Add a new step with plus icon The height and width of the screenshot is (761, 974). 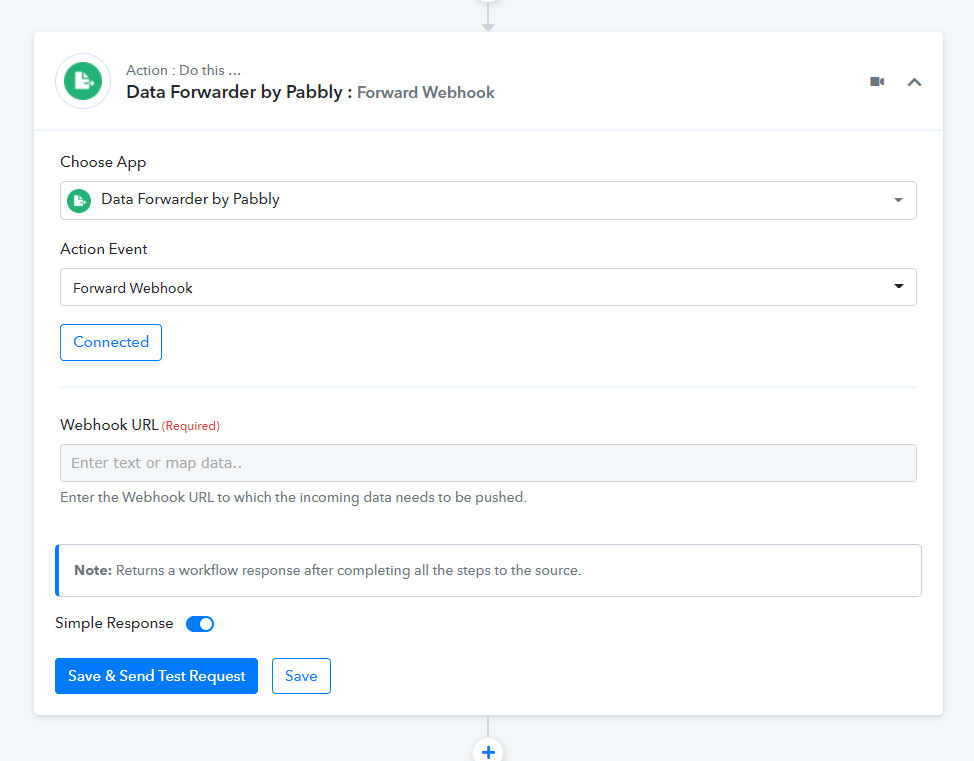(x=488, y=752)
